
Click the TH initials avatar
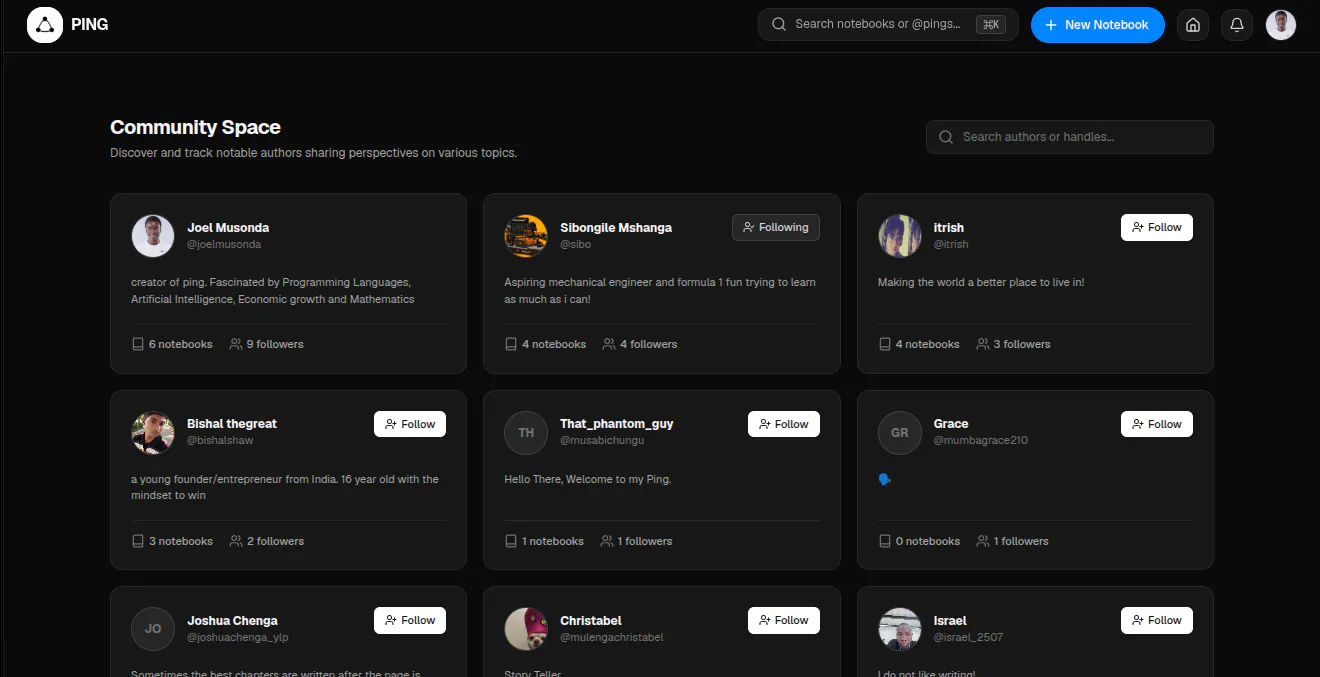click(x=526, y=432)
